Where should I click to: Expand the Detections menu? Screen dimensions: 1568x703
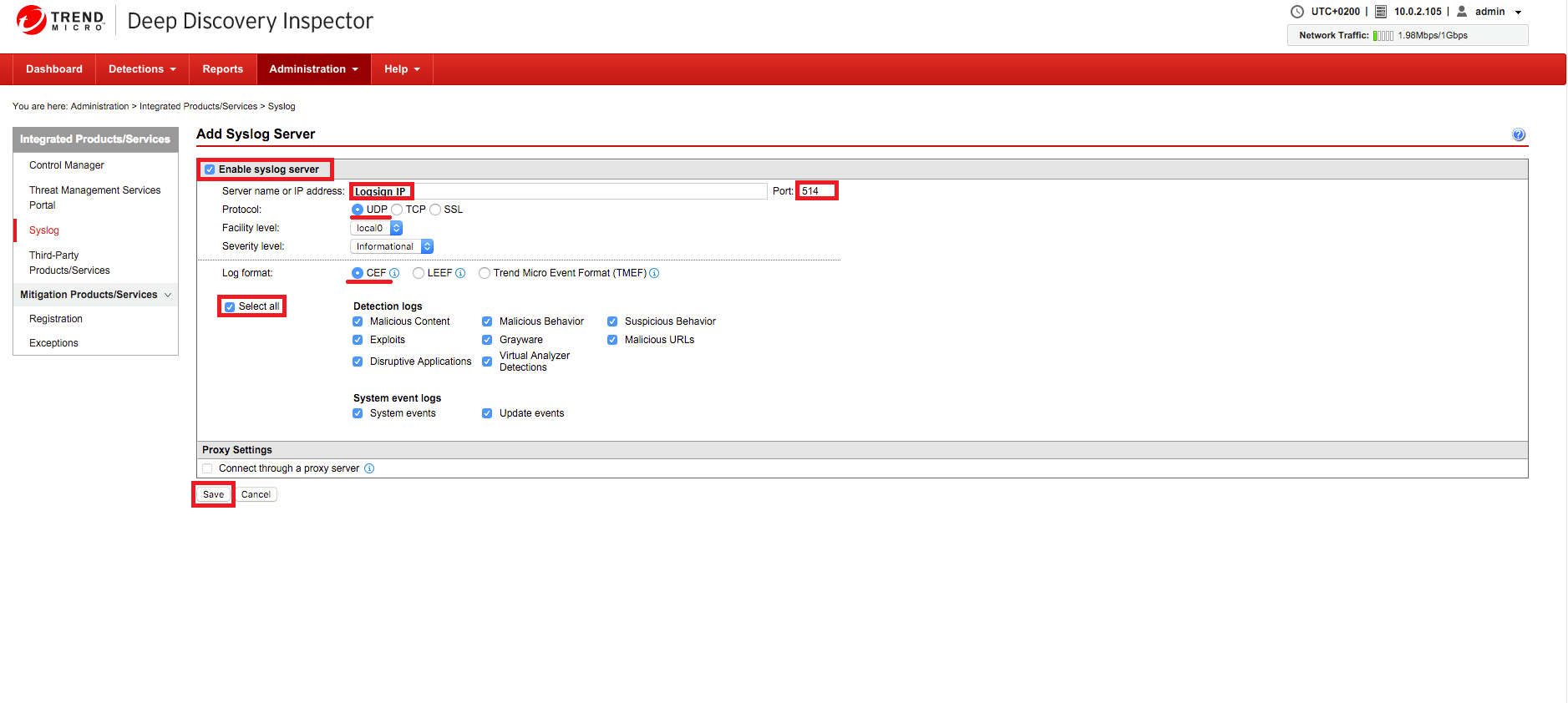(x=142, y=69)
